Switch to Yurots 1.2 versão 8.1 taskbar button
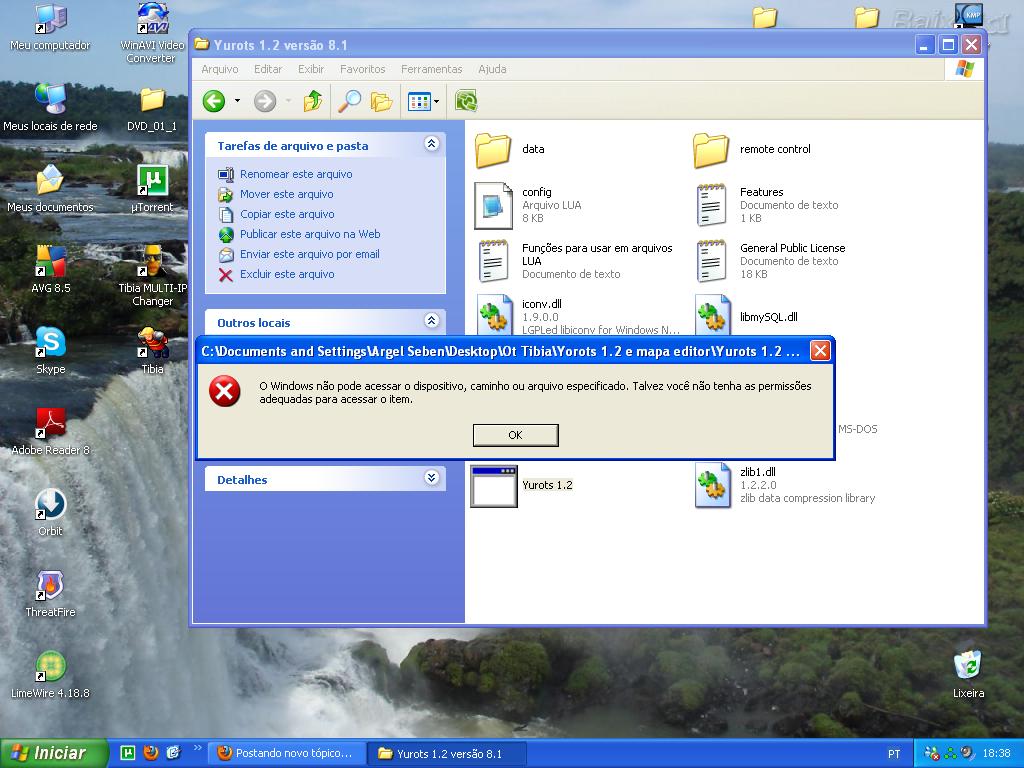1024x768 pixels. click(446, 754)
